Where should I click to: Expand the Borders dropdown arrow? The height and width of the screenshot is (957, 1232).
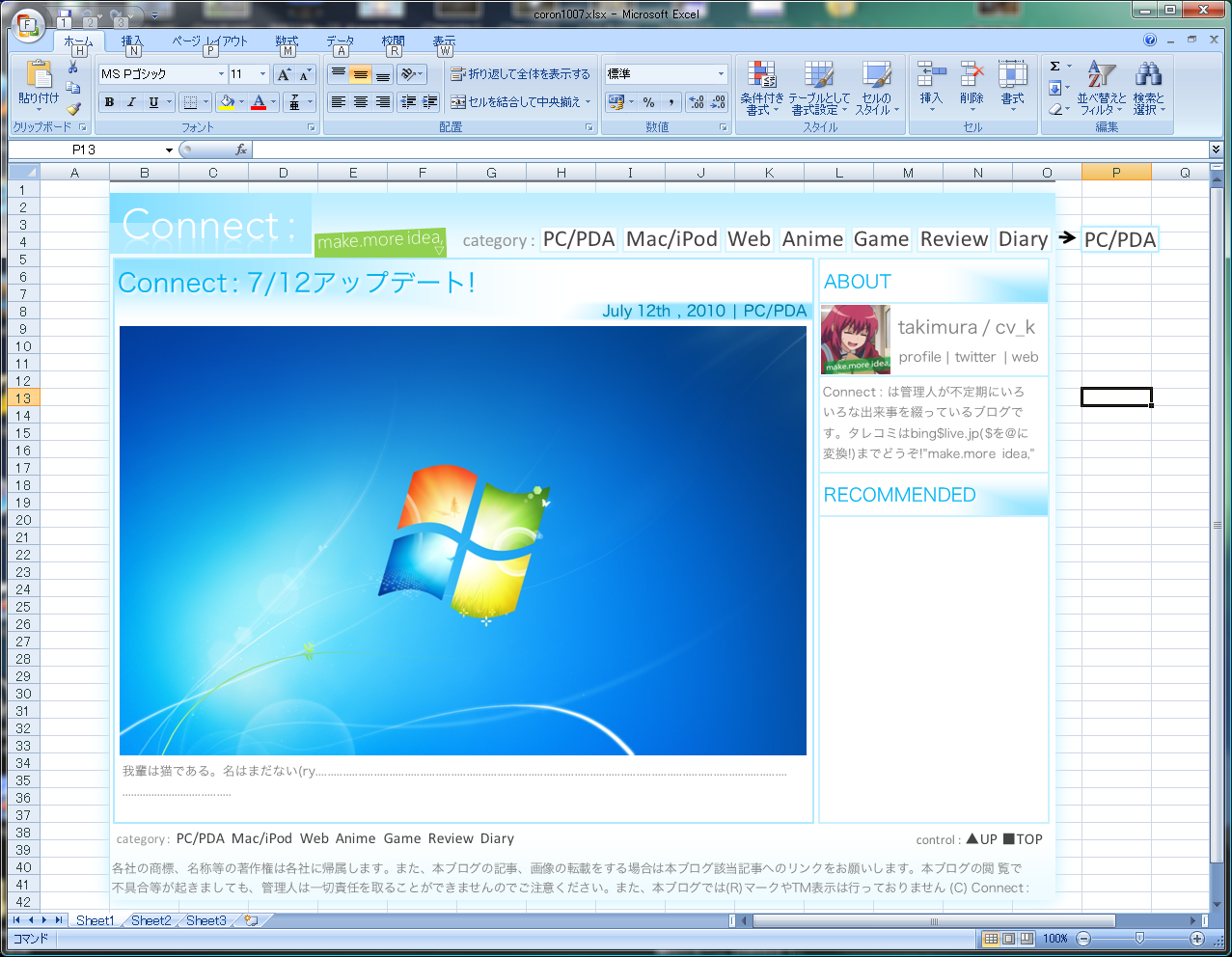(206, 102)
